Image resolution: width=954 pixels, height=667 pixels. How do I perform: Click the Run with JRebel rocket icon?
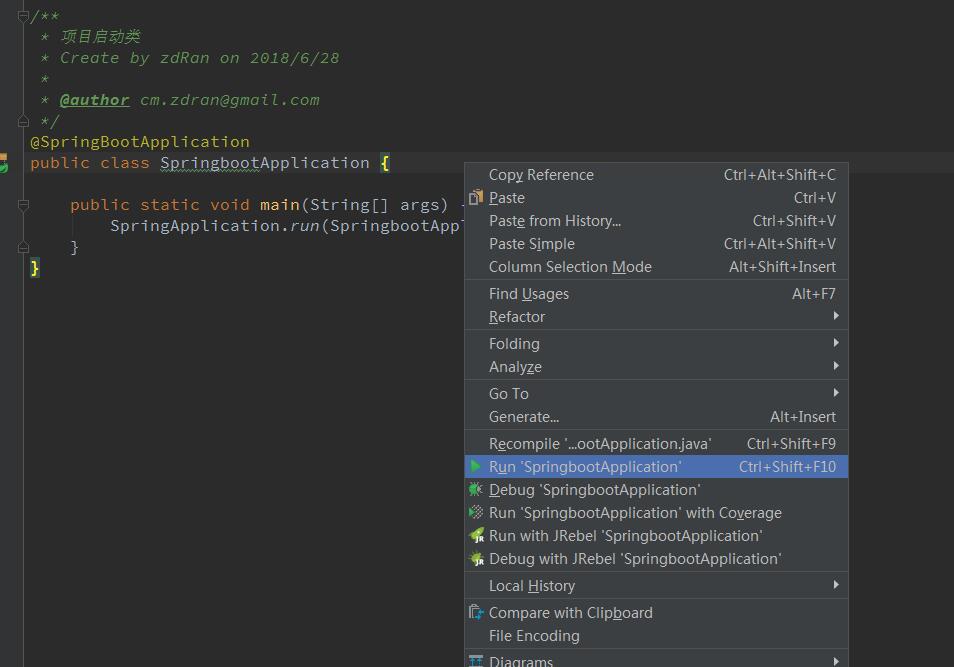(476, 536)
